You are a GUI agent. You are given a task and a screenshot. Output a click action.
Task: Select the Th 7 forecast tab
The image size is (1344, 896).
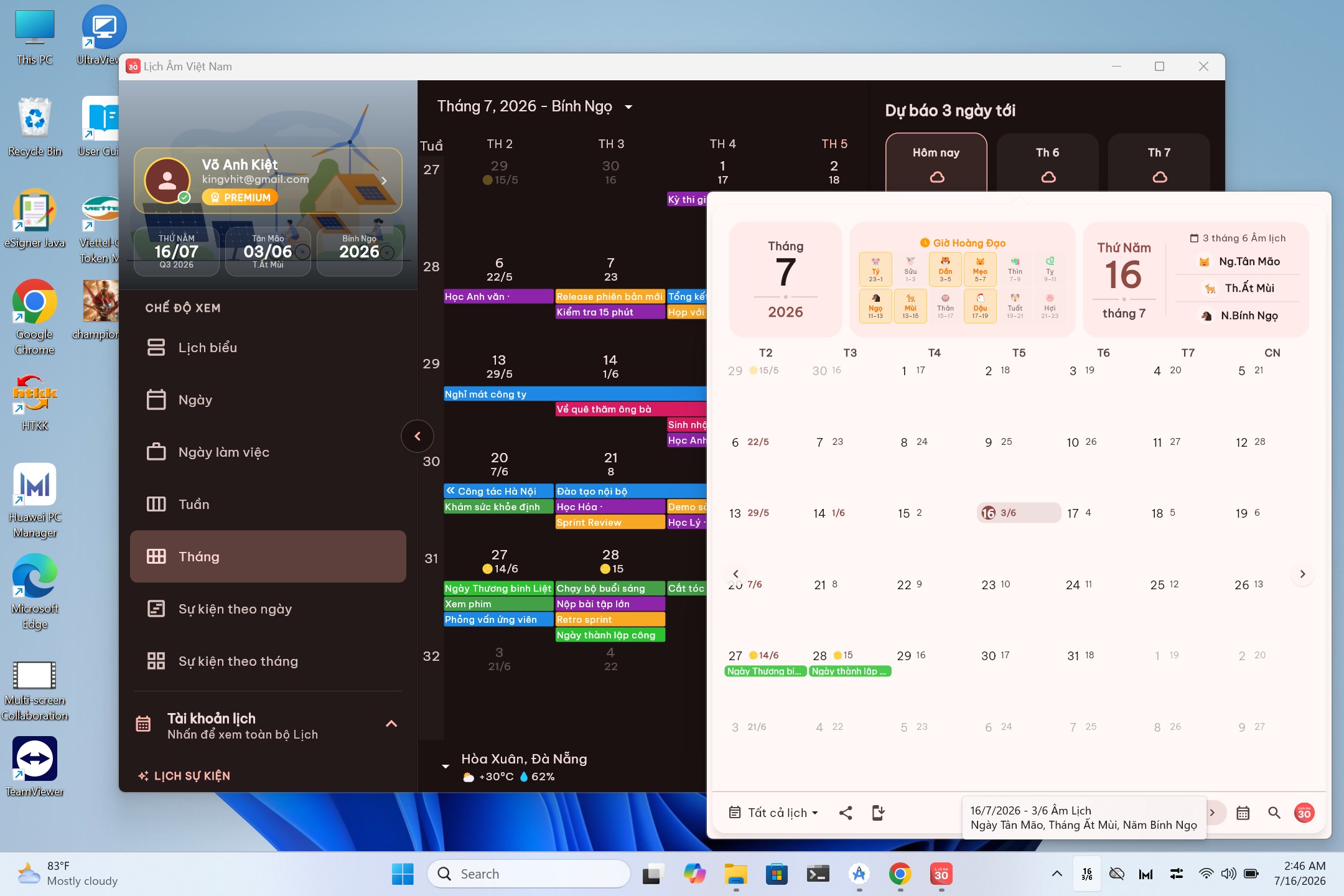click(1159, 163)
